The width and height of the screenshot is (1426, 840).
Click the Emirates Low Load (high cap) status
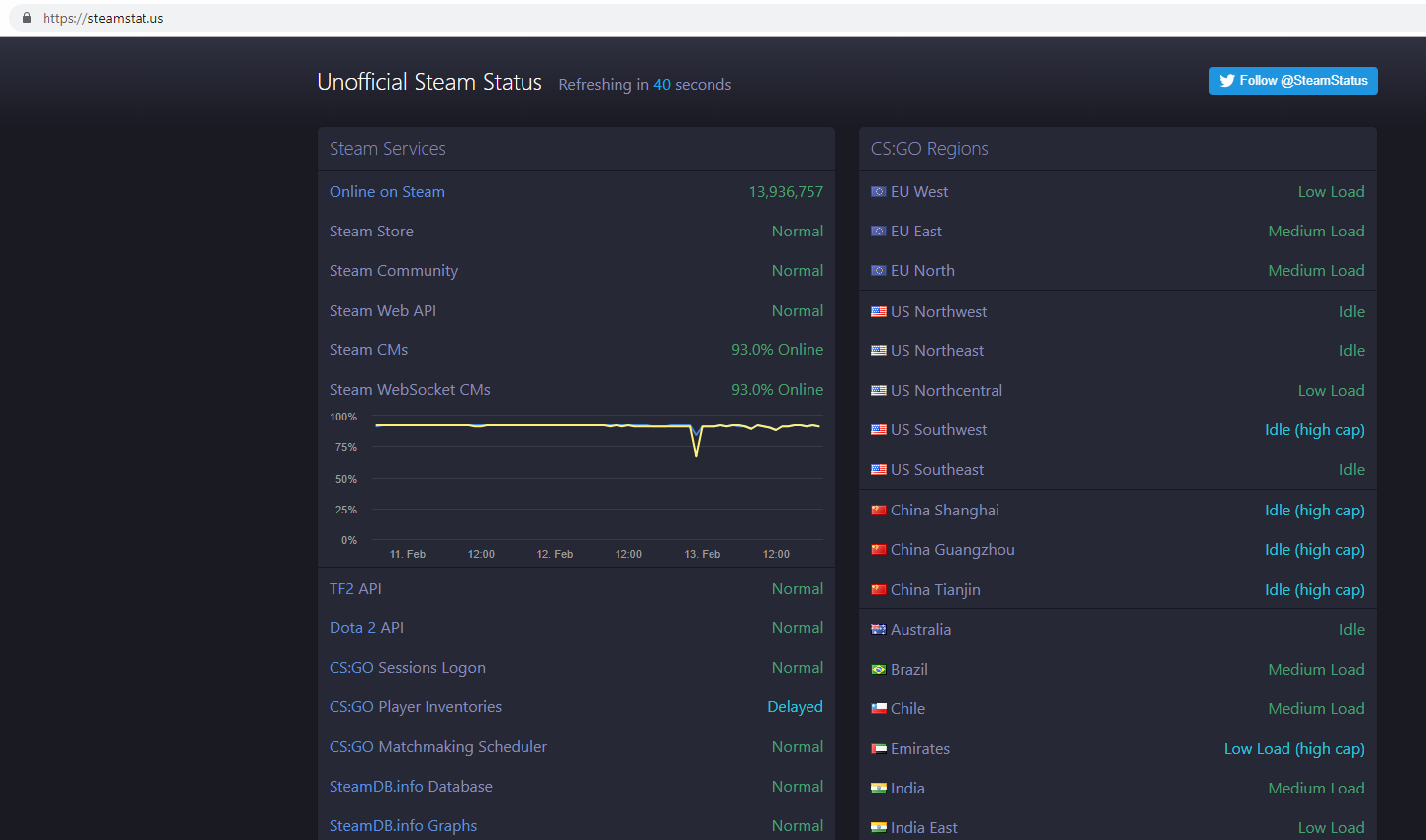point(1294,749)
